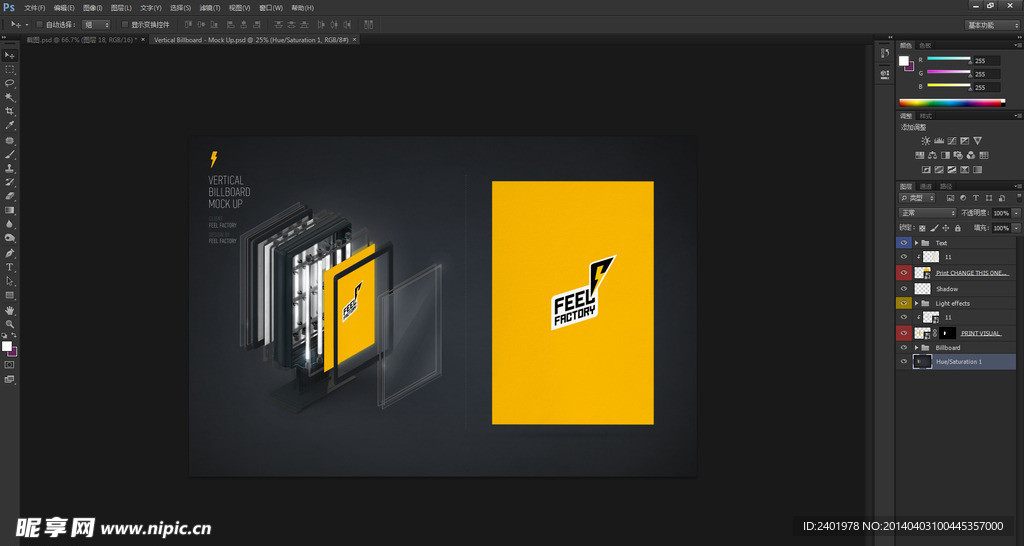Screen dimensions: 1024x546
Task: Switch to the Vertical Billboard - Mock Up.psd tab
Action: click(250, 40)
